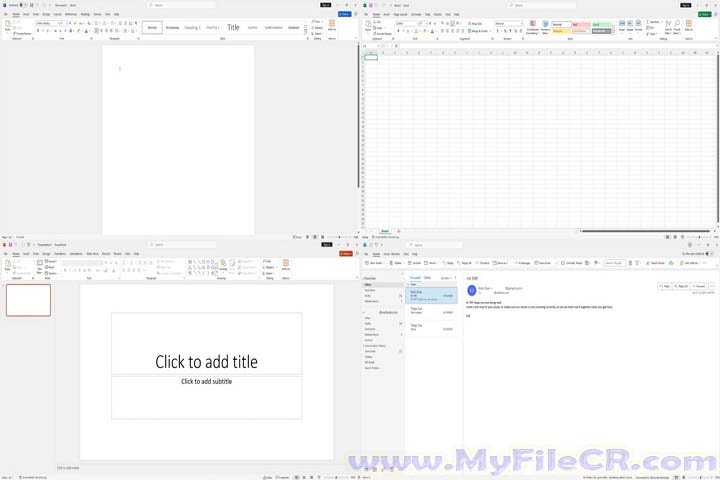Click the flag icon in Outlook toolbar
Image resolution: width=720 pixels, height=480 pixels.
point(596,263)
